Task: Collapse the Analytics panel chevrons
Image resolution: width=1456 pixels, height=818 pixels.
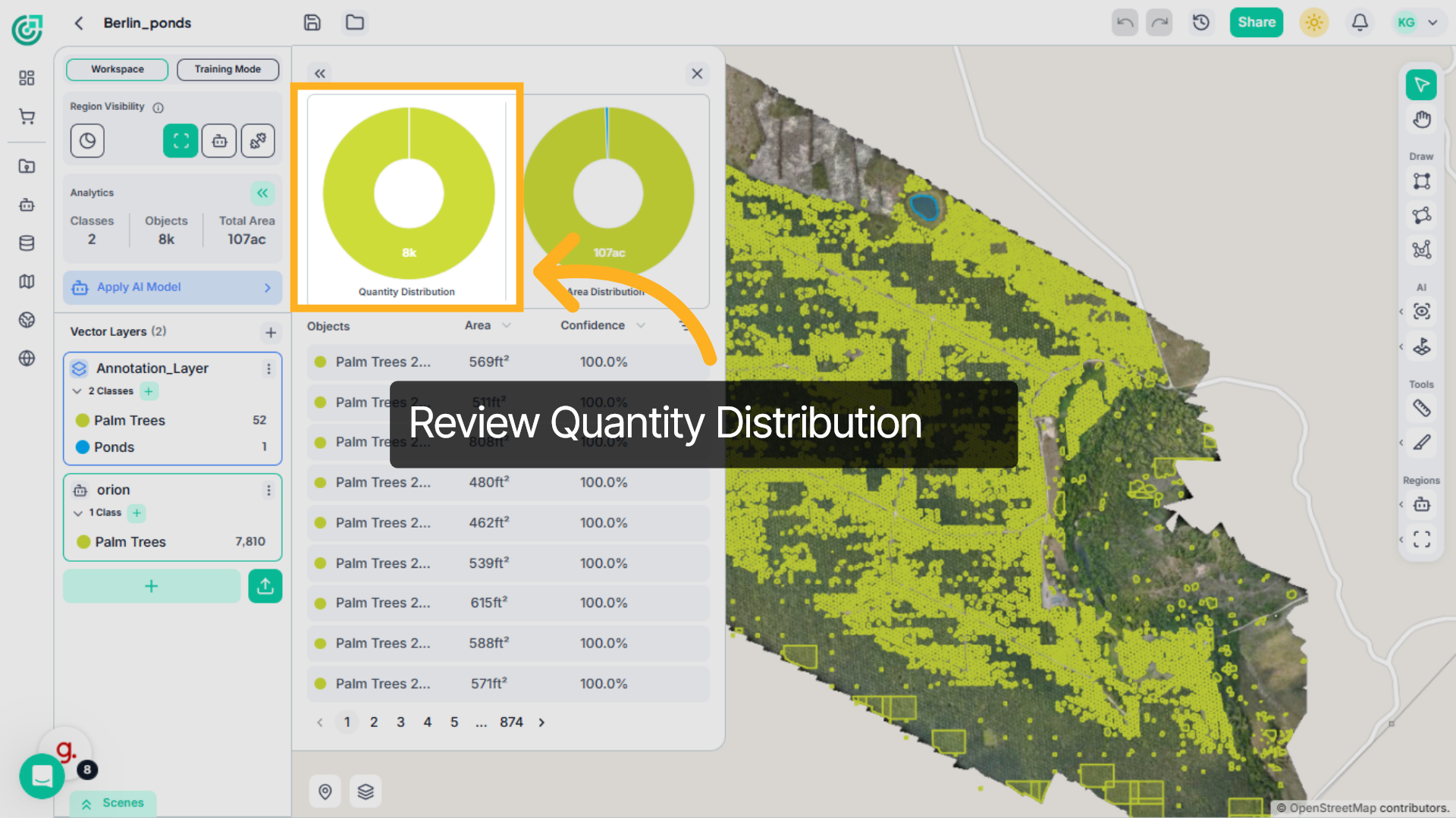Action: click(262, 193)
